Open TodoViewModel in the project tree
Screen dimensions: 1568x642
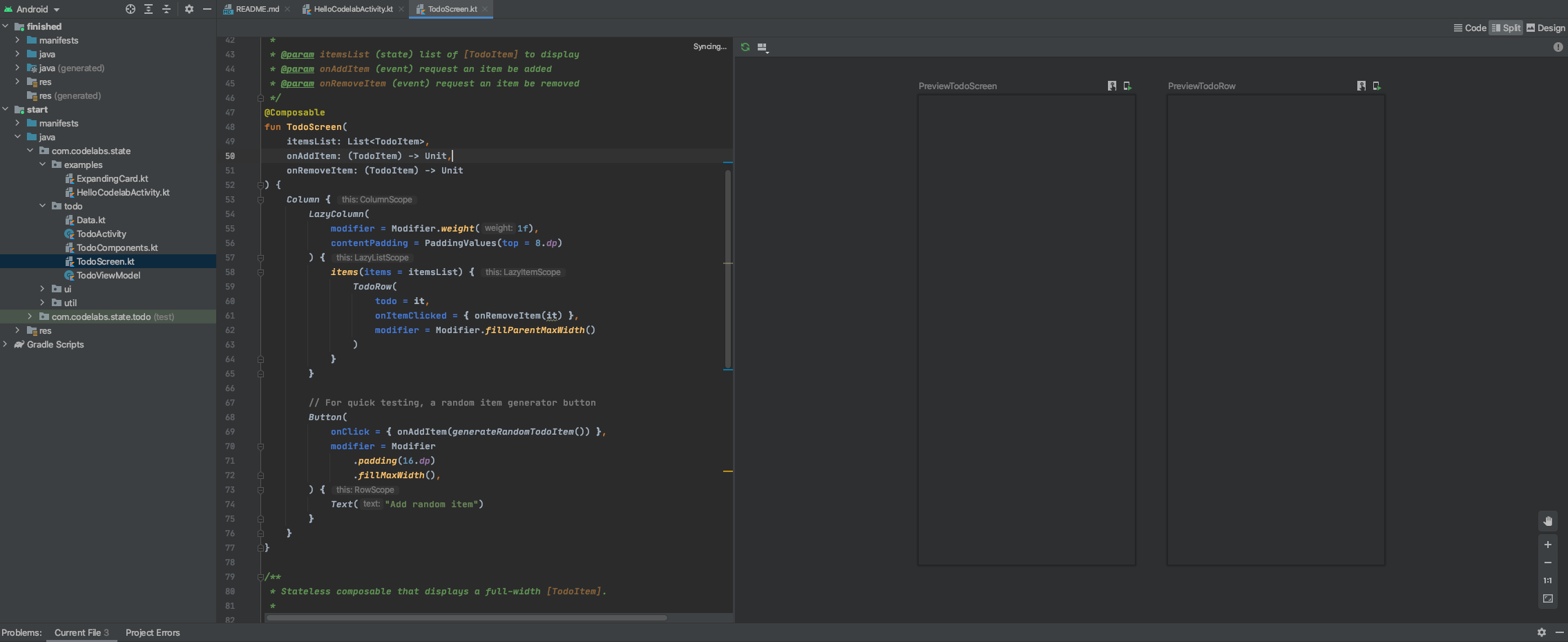(x=108, y=275)
